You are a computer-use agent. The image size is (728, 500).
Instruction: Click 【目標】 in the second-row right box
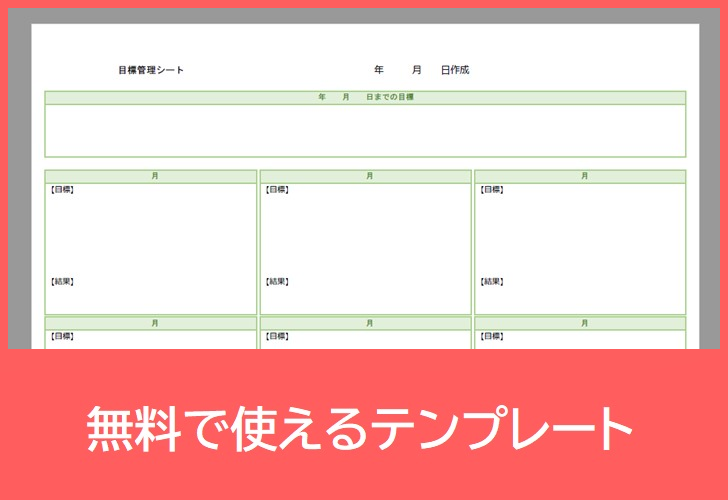(491, 337)
